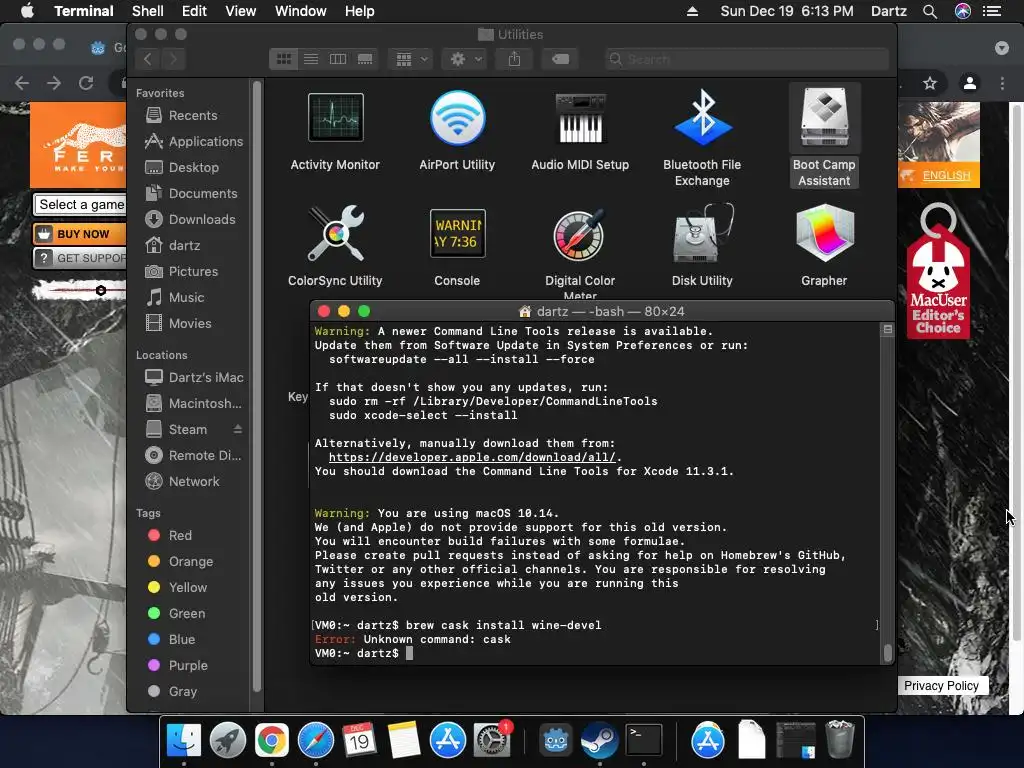Click the Terminal window scrollbar
Viewport: 1024px width, 768px height.
[887, 652]
